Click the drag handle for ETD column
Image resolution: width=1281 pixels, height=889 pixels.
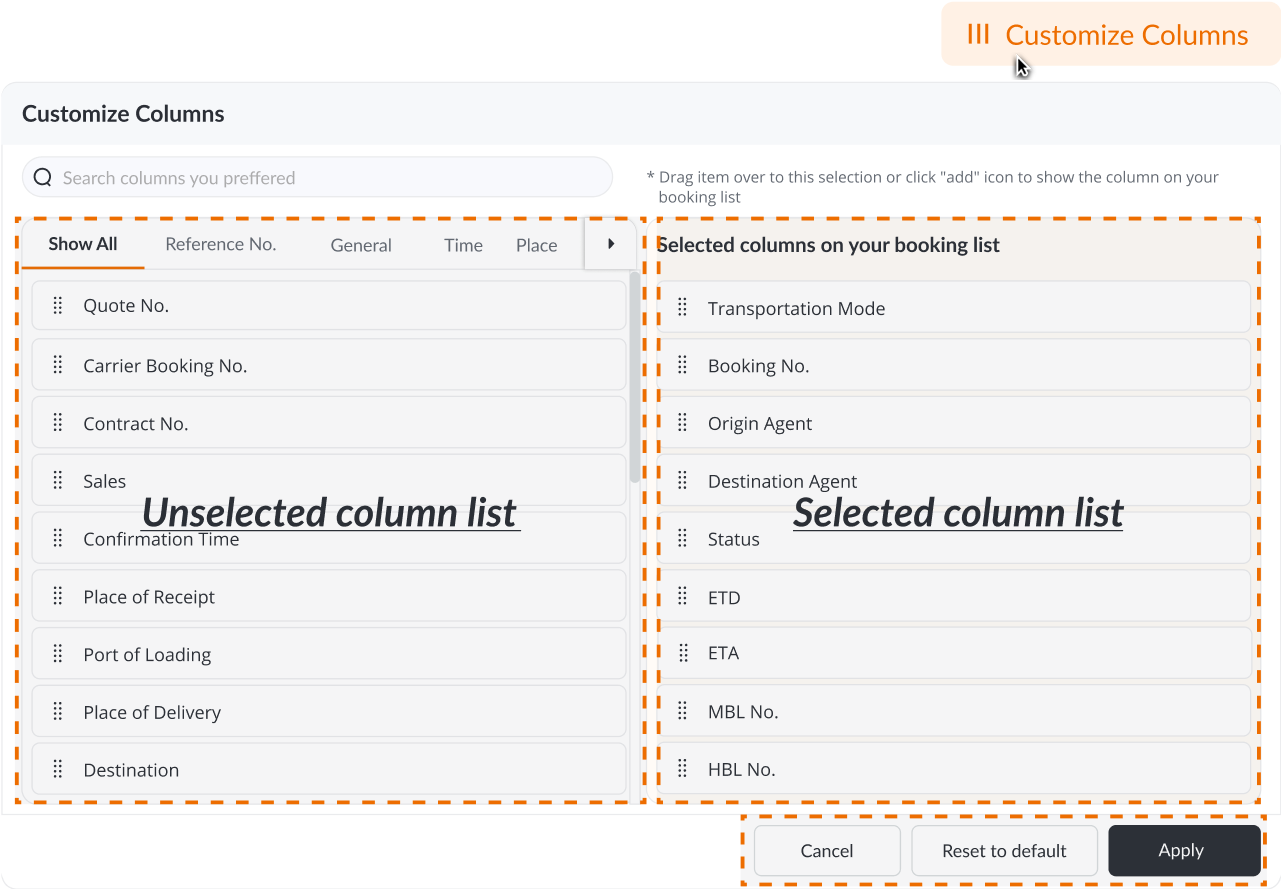[683, 597]
